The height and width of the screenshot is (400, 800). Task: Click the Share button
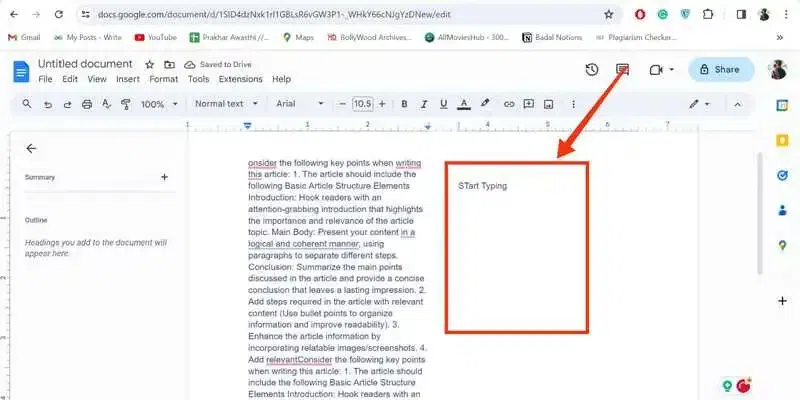(721, 69)
